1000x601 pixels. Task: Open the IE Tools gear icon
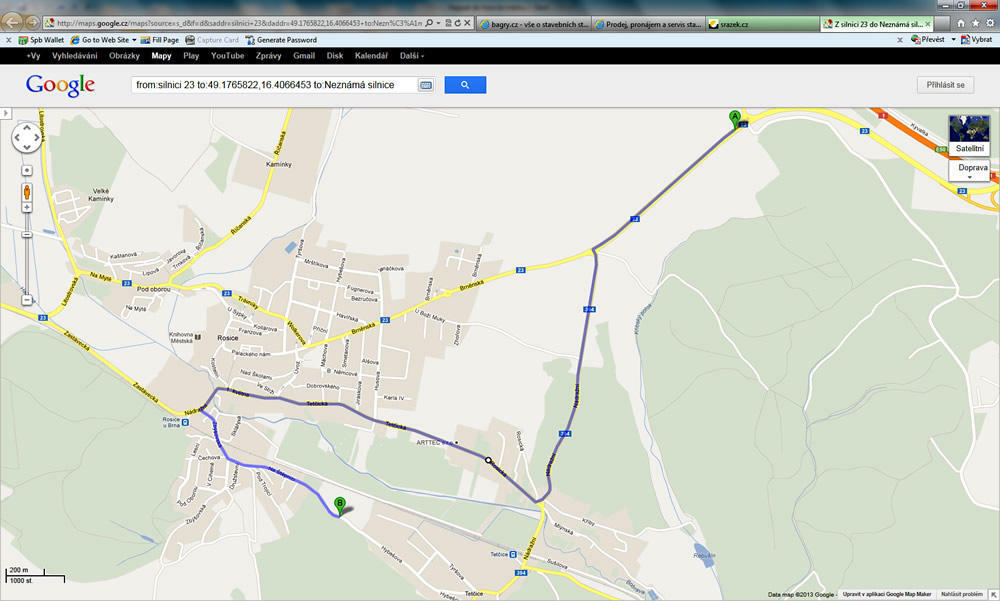click(990, 23)
